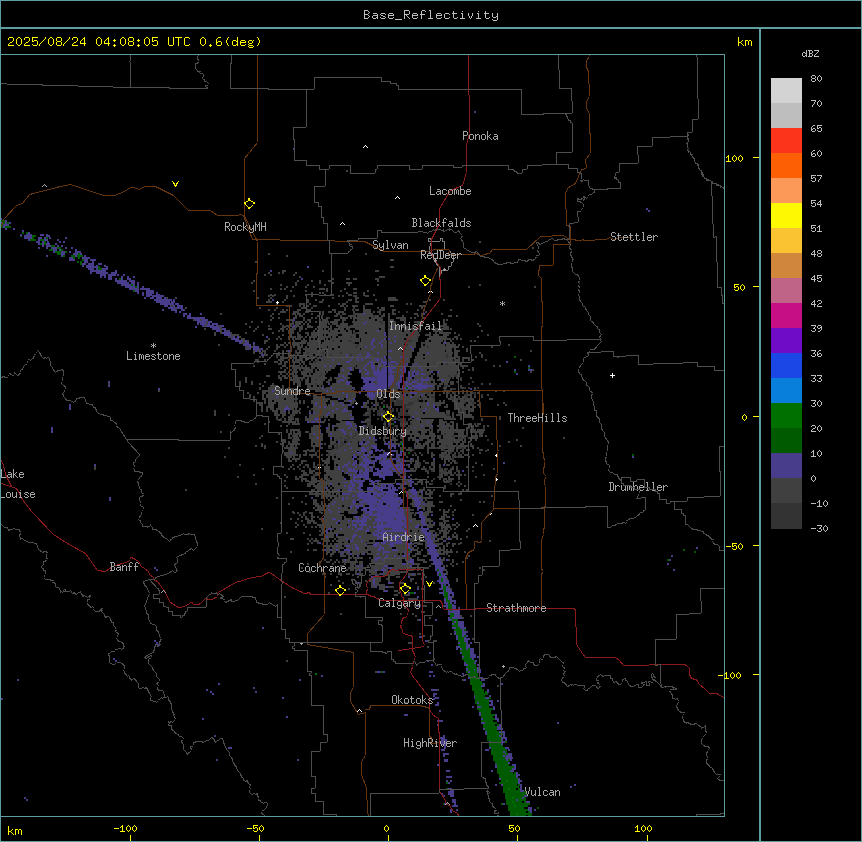The image size is (862, 842).
Task: Click the Vulcan label
Action: point(543,792)
